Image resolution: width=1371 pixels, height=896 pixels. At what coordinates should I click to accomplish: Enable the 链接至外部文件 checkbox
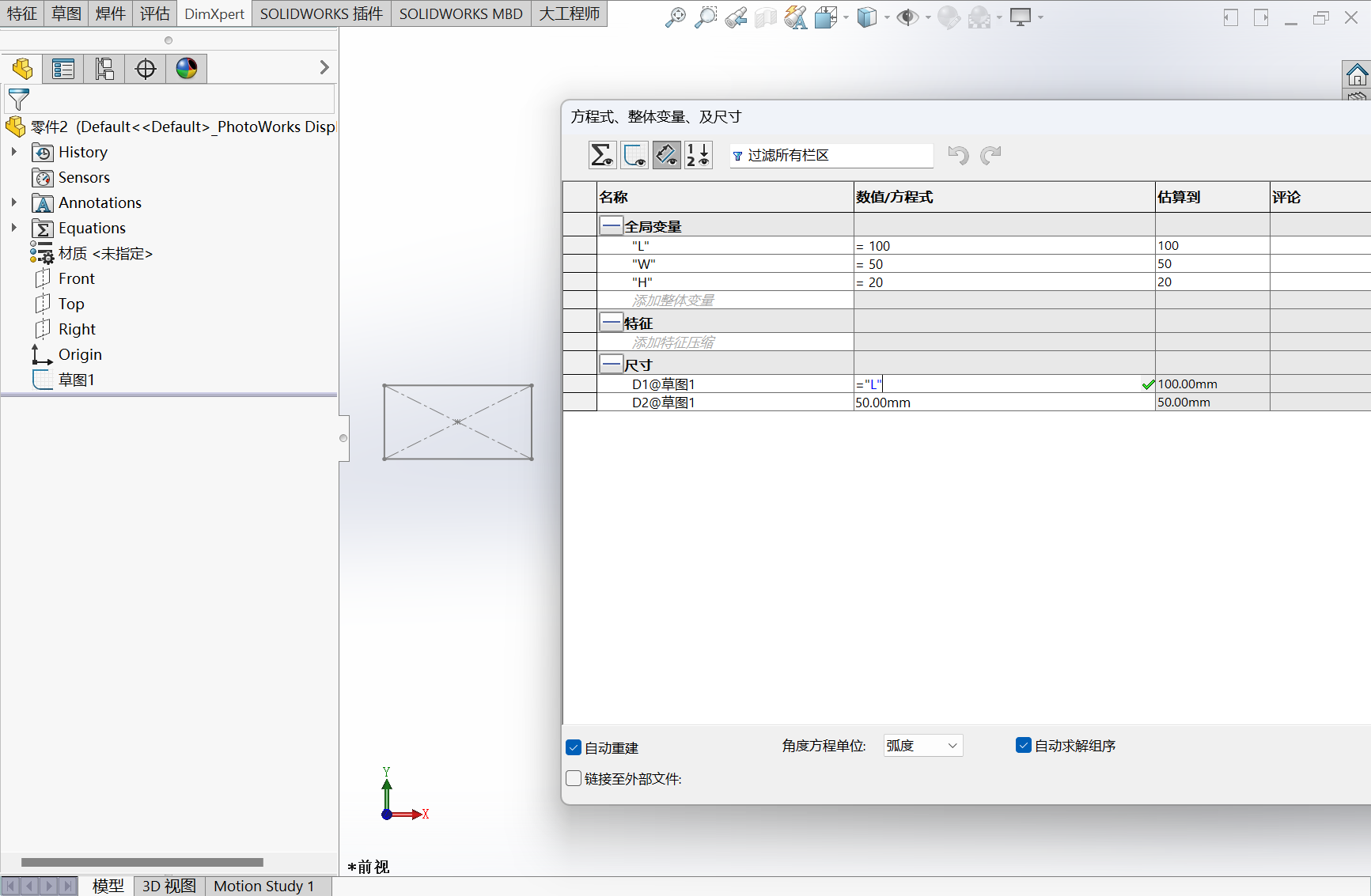574,779
